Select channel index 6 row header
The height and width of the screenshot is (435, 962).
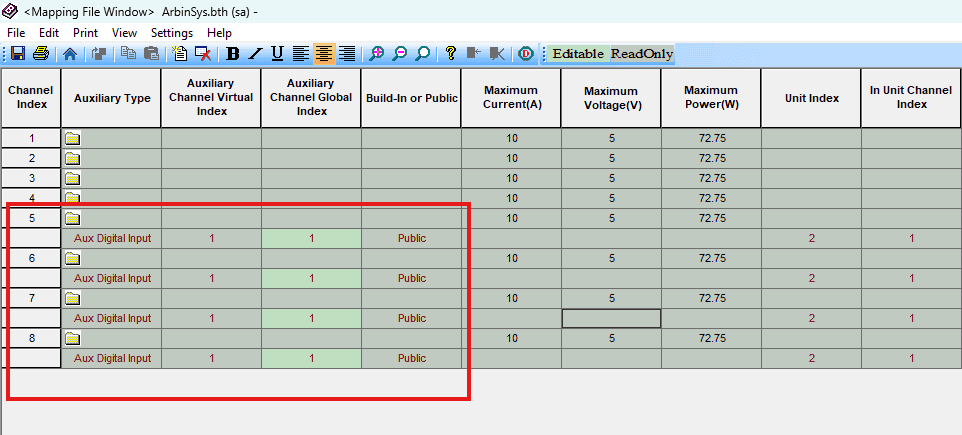[31, 258]
